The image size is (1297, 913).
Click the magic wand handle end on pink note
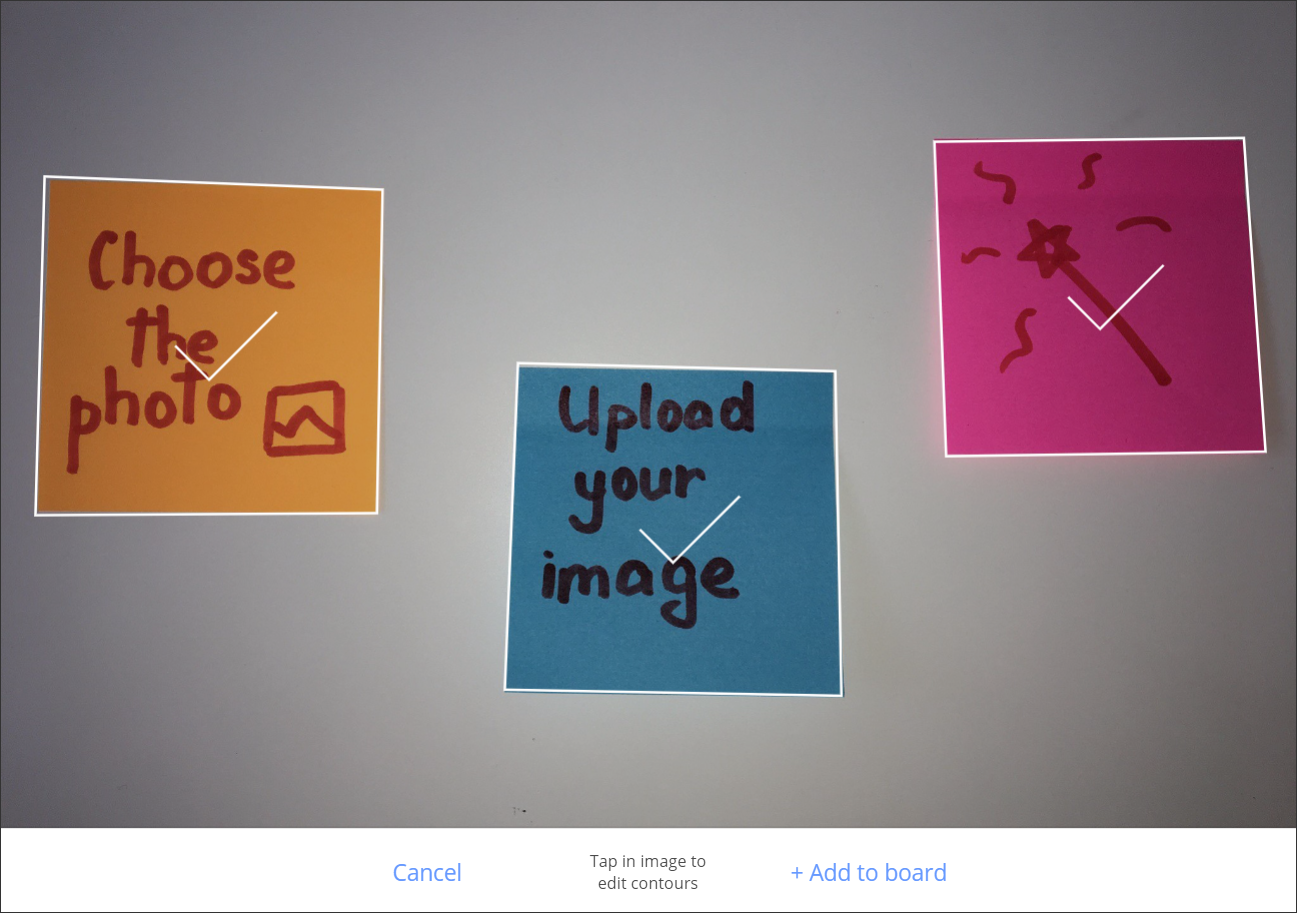1158,376
